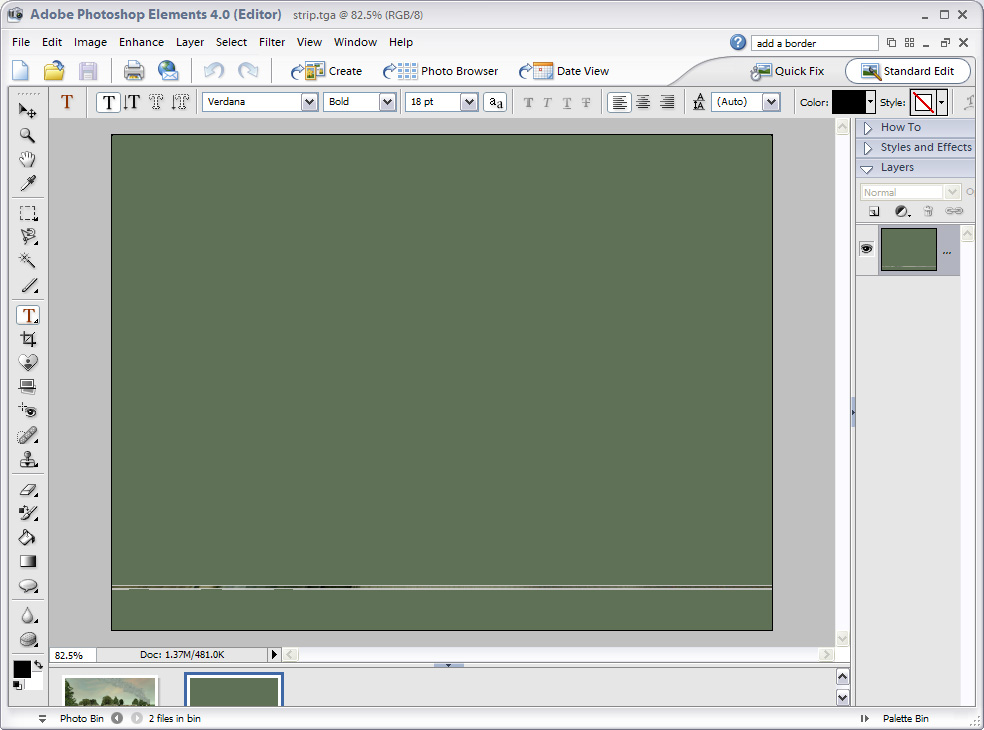Select the Eraser tool
Viewport: 984px width, 730px height.
tap(28, 490)
